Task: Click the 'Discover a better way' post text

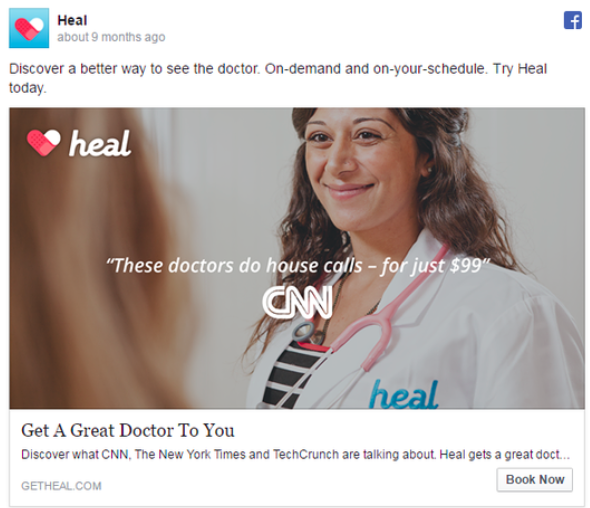Action: (278, 78)
